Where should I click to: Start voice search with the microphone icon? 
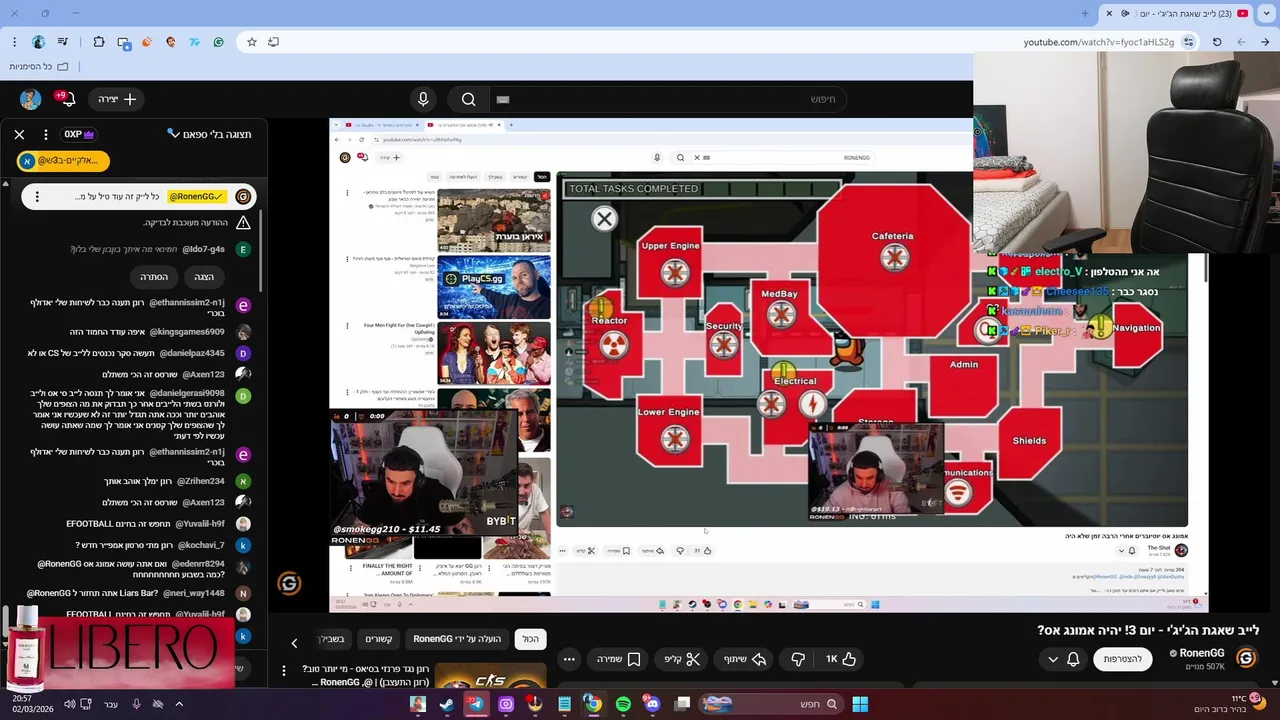click(423, 99)
